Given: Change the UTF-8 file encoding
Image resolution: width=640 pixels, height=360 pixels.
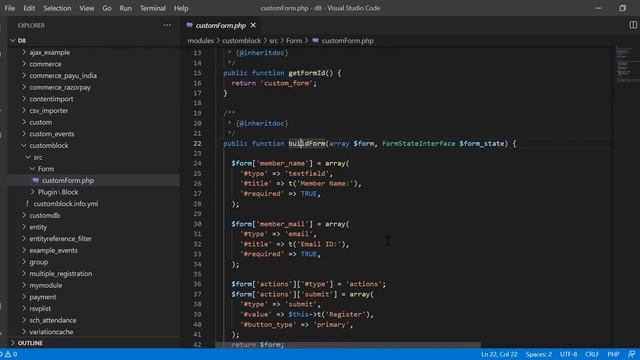Looking at the screenshot, I should (x=568, y=354).
